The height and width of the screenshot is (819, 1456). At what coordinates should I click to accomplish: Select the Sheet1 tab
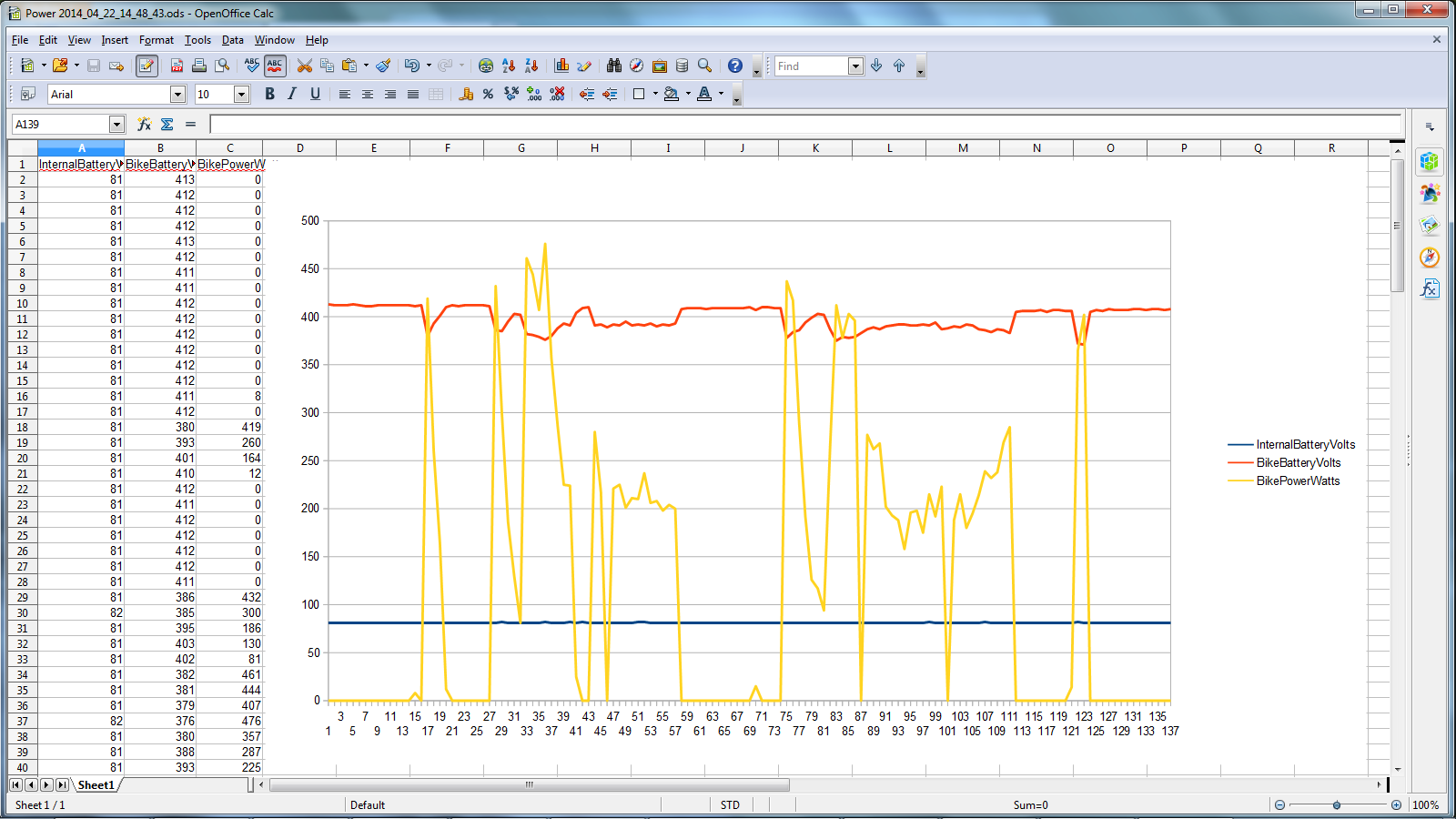[x=96, y=784]
